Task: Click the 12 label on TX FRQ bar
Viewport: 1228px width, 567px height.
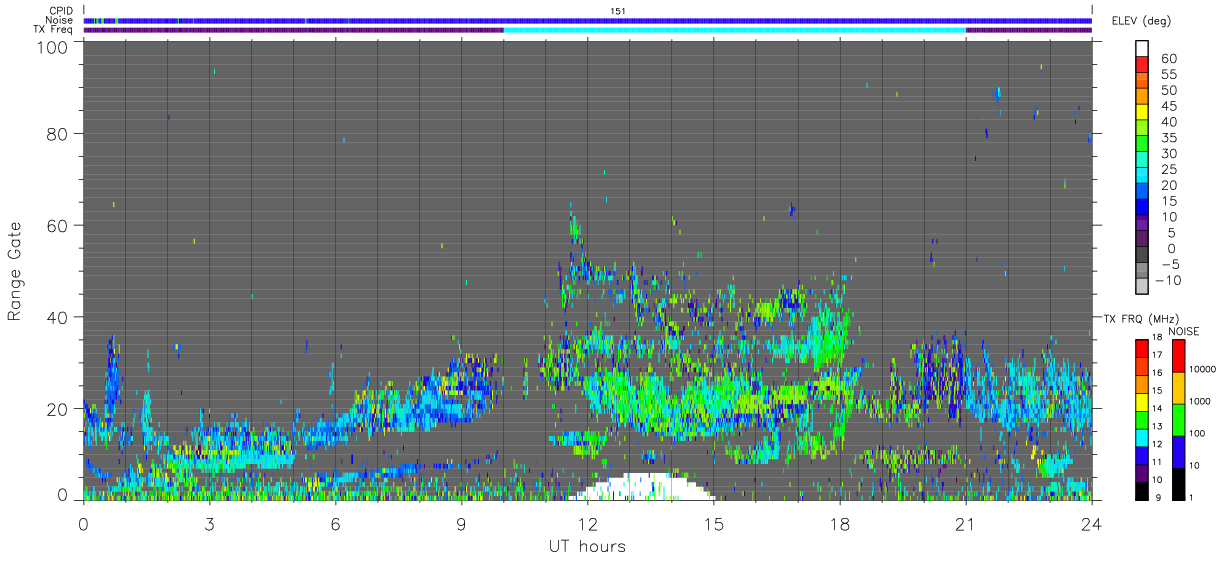Action: (1157, 444)
